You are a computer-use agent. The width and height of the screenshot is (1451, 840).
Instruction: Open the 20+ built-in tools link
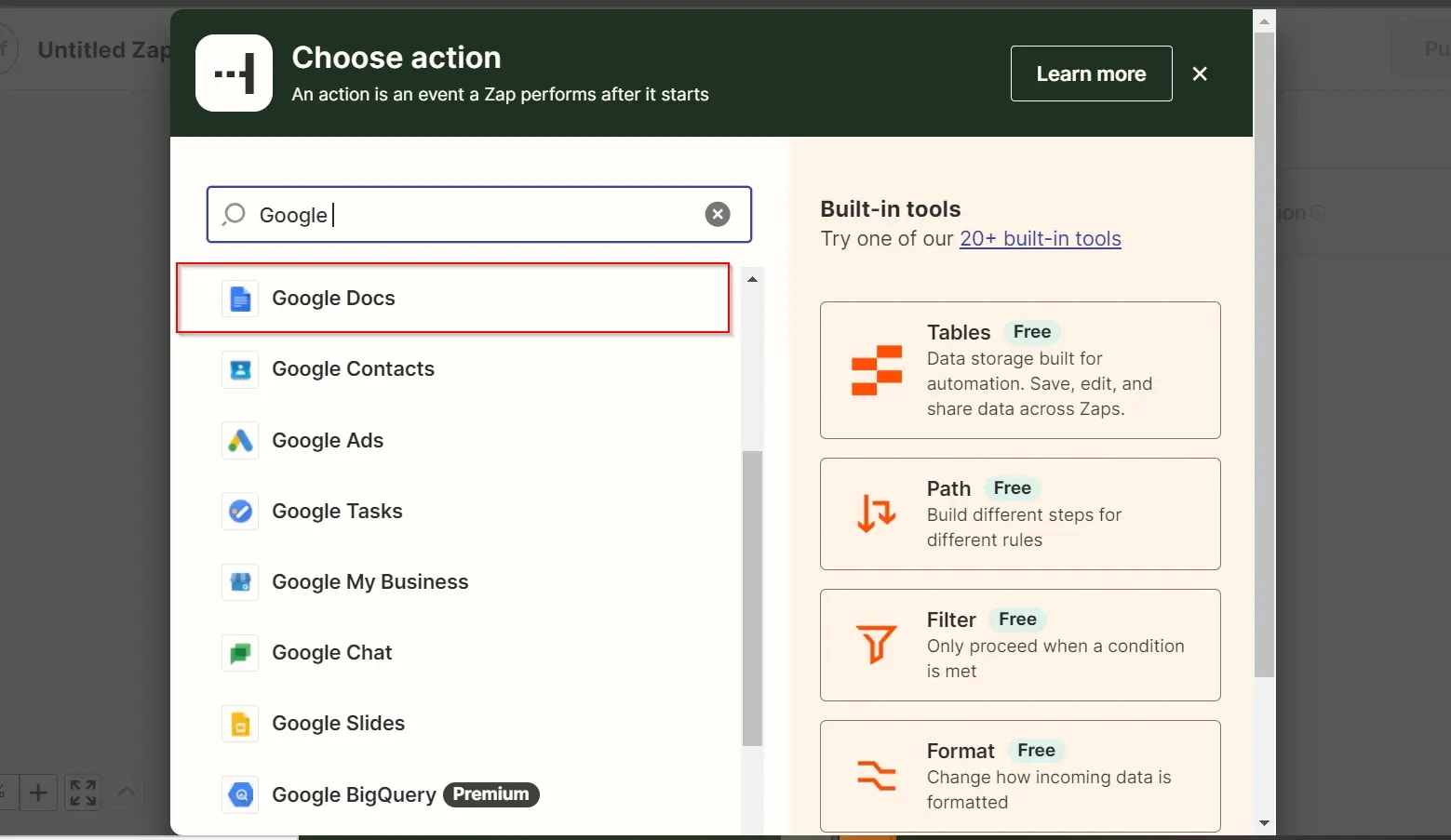coord(1041,239)
